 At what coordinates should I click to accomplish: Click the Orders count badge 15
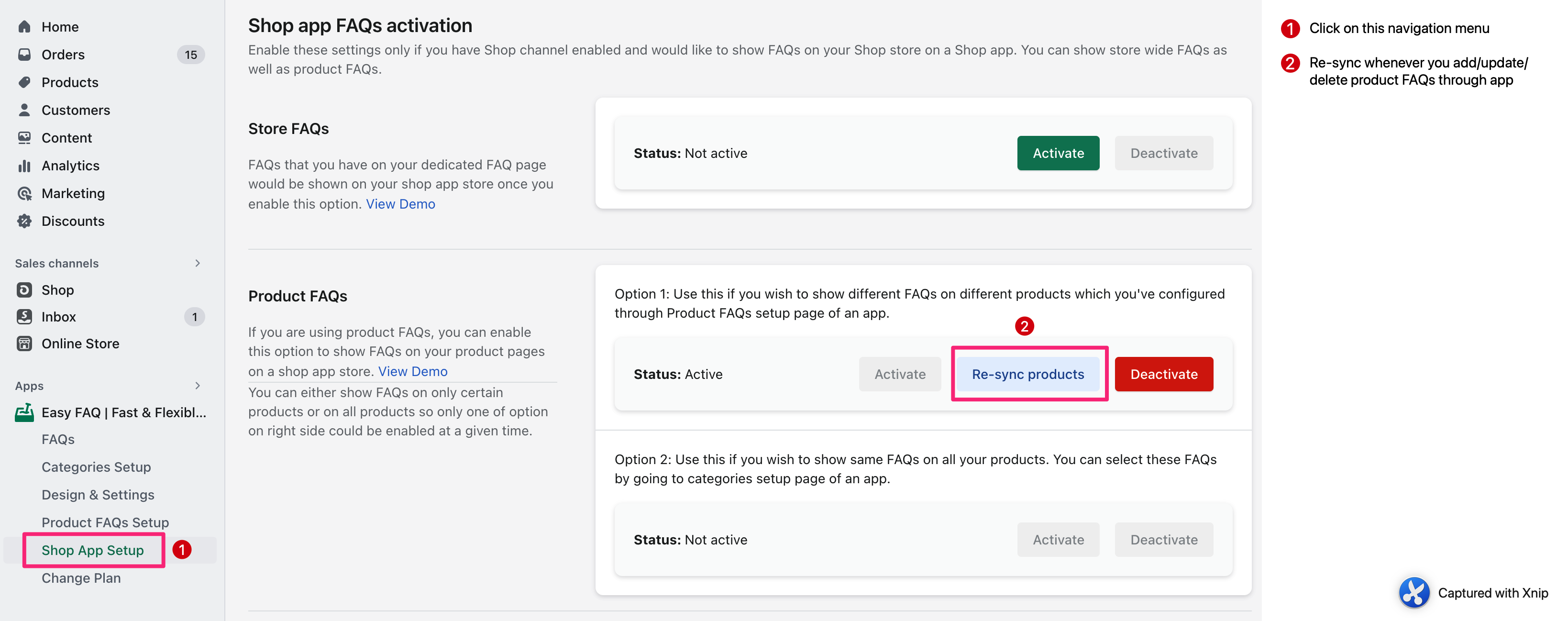click(x=190, y=55)
